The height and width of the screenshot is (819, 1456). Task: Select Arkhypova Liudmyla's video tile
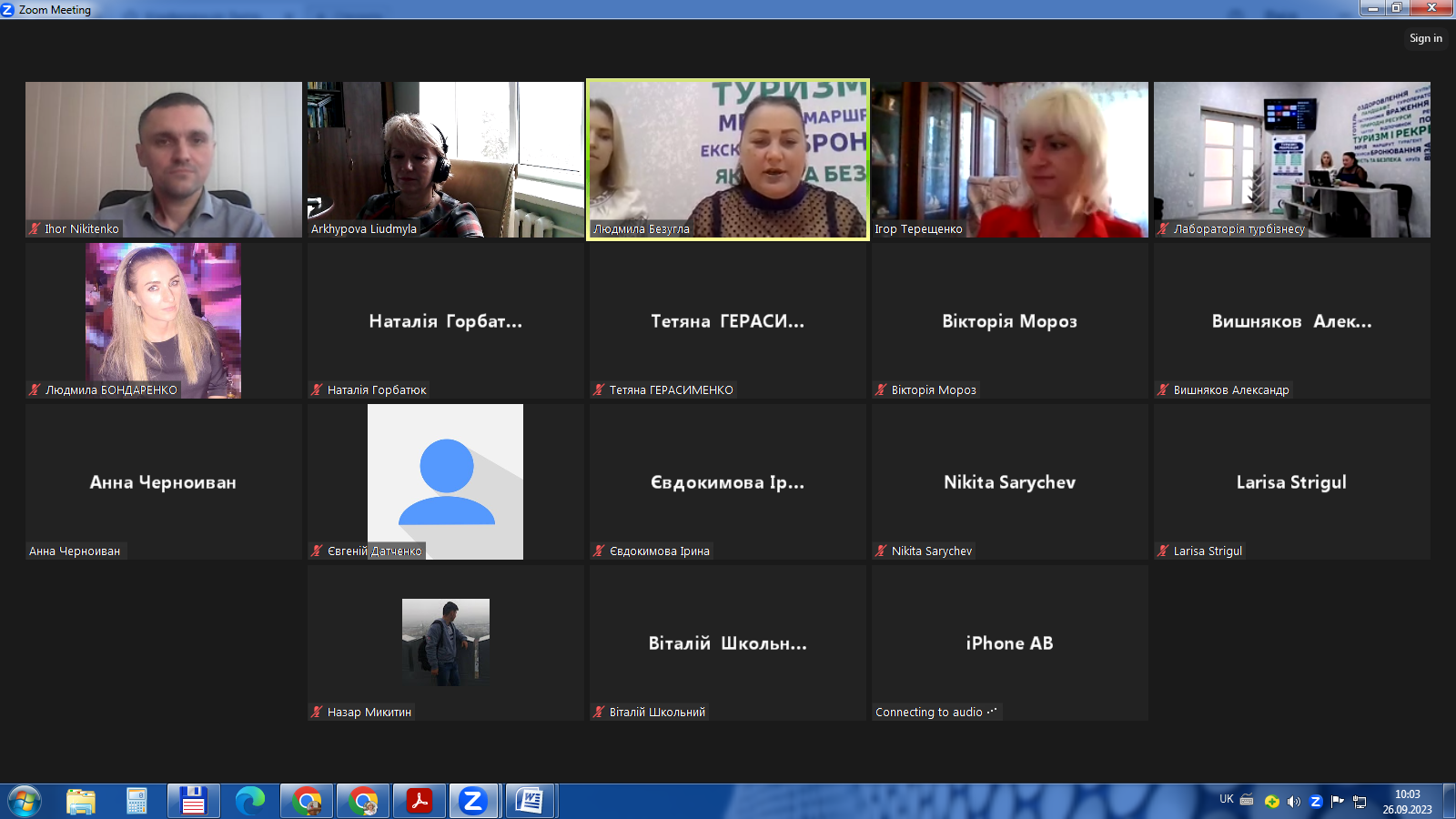click(445, 159)
